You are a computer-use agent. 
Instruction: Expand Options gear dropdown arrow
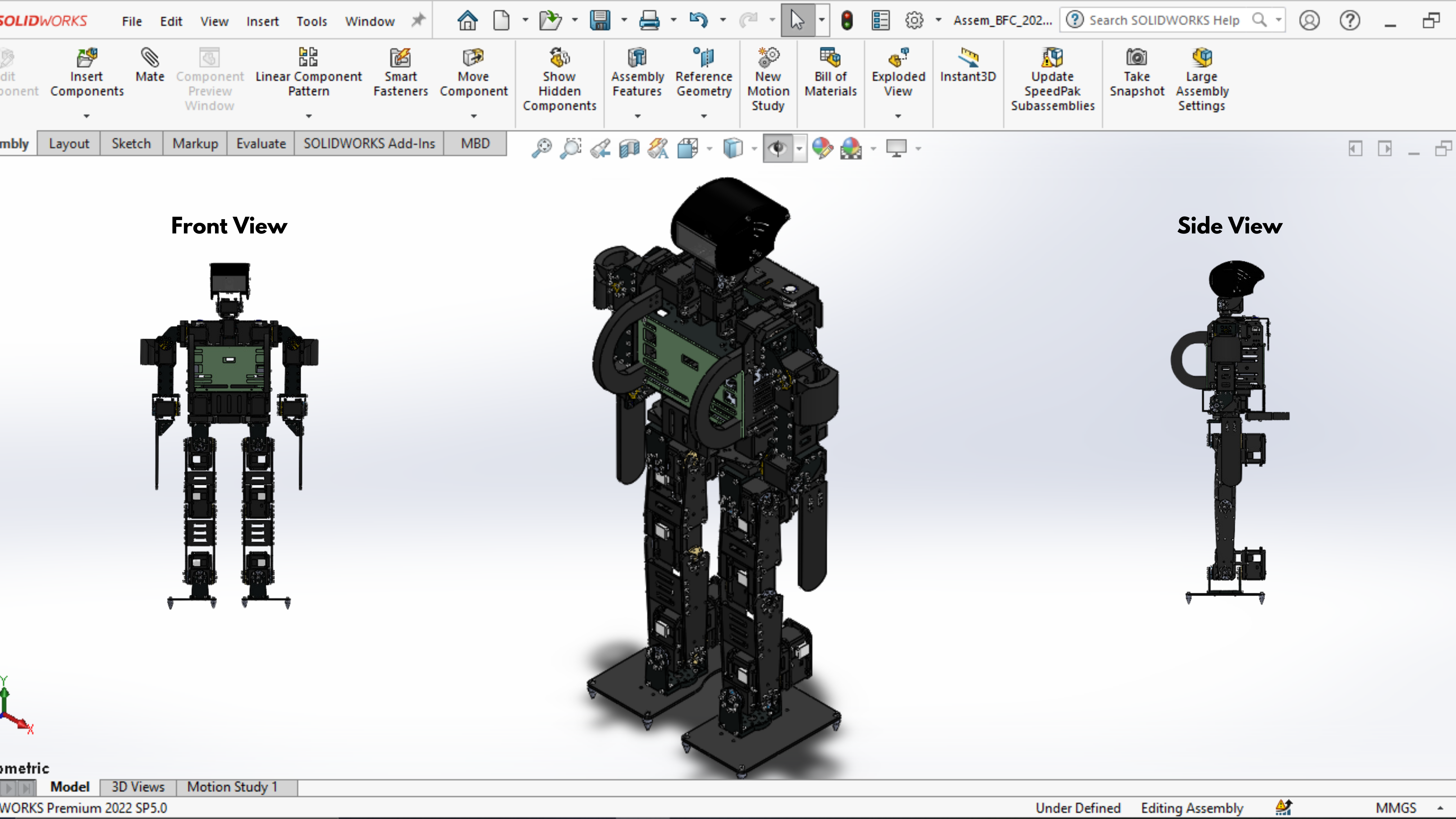pyautogui.click(x=938, y=20)
